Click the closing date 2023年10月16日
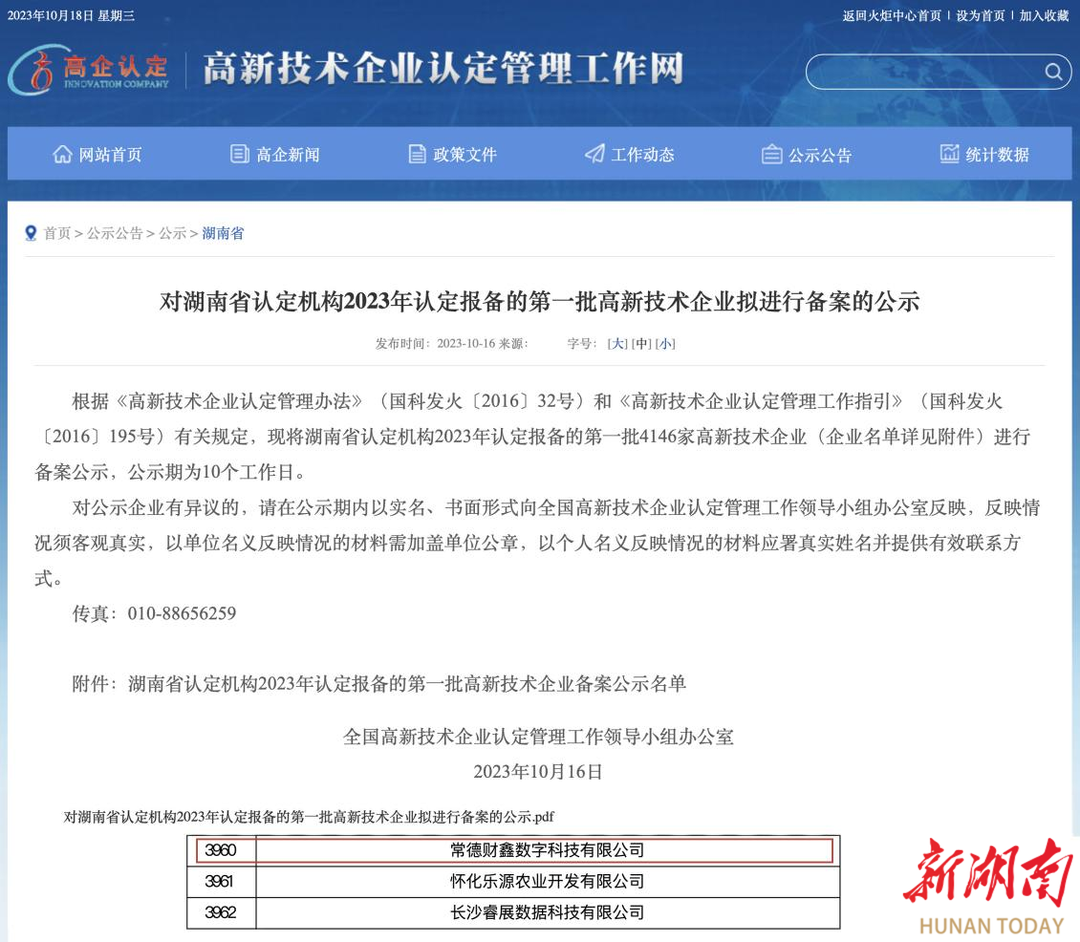Screen dimensions: 1080x942 click(538, 772)
